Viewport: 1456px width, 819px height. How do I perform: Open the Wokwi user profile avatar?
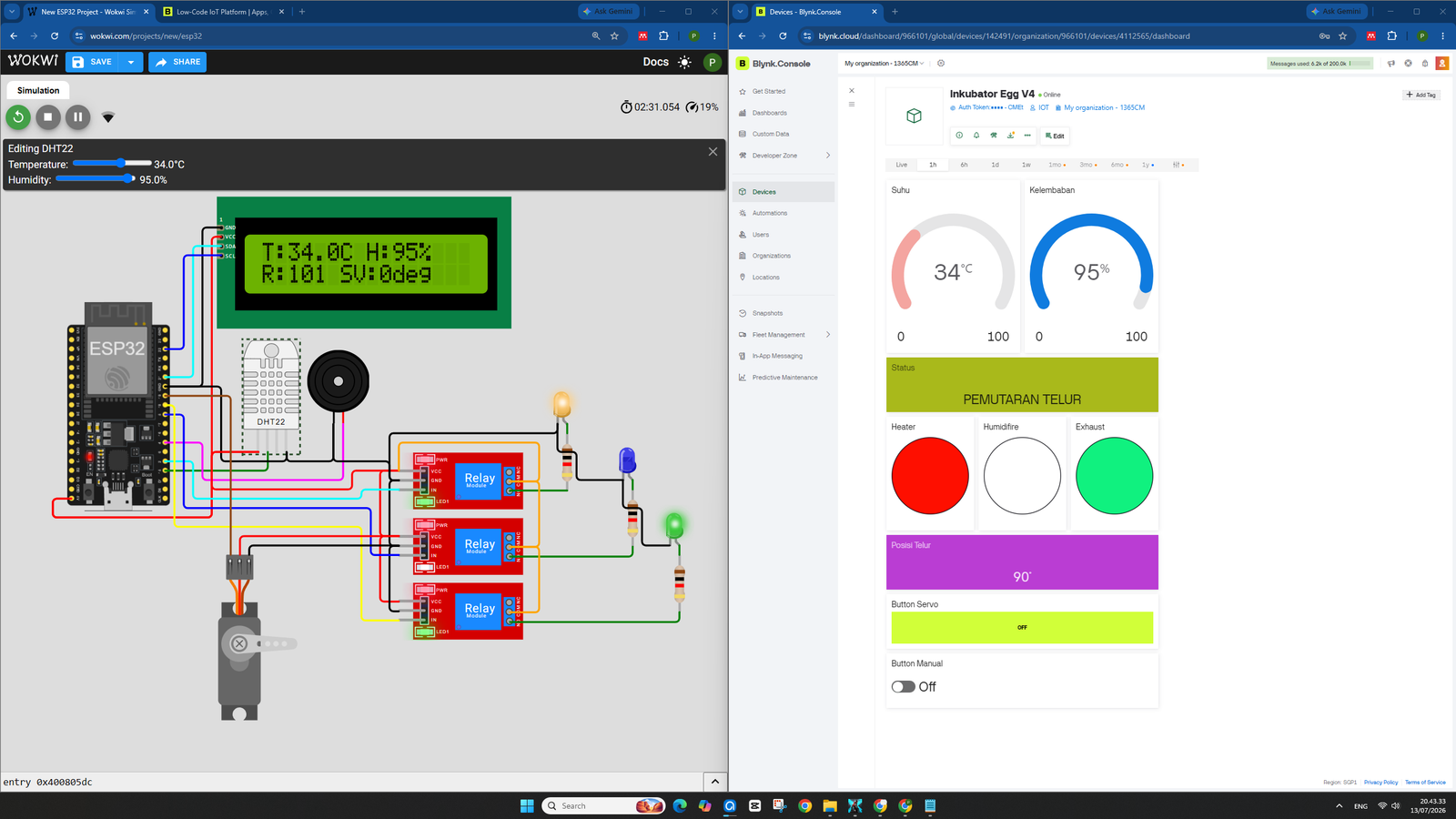point(713,62)
